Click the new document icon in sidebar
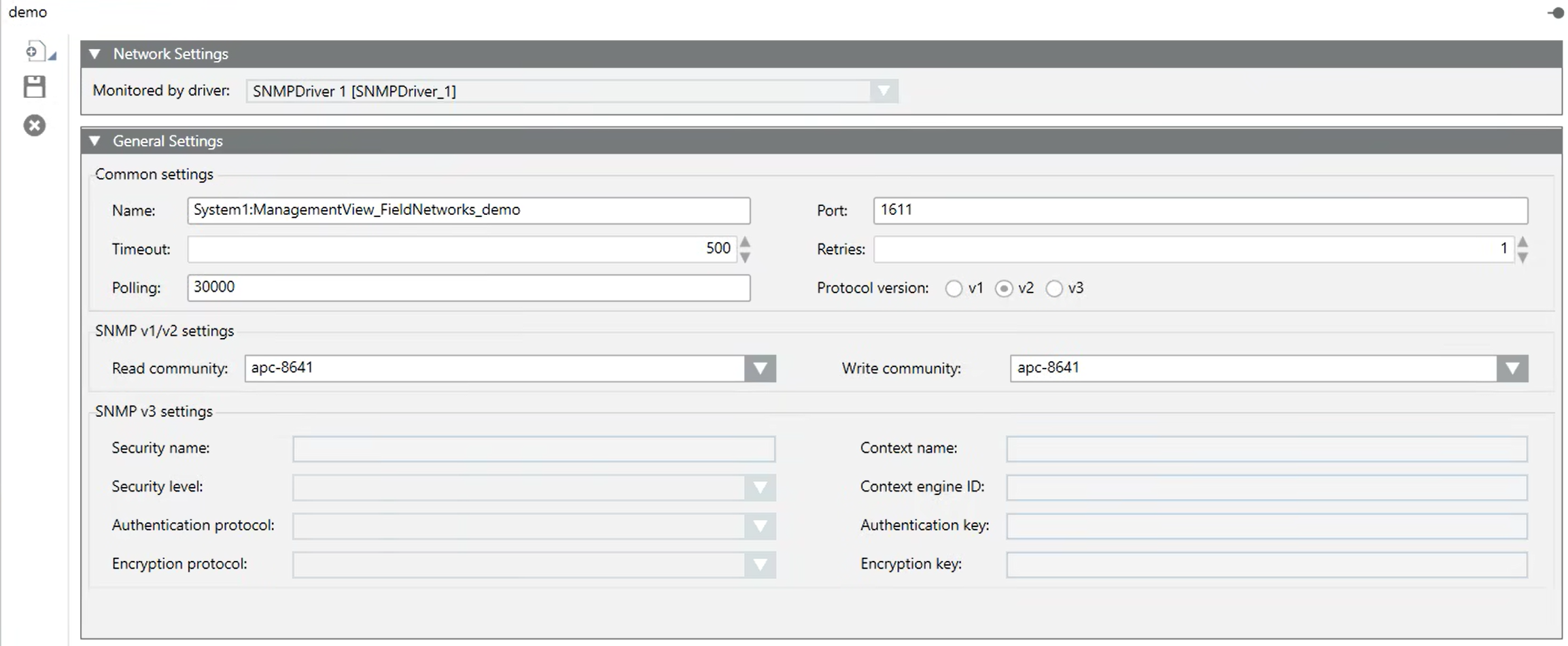This screenshot has width=1568, height=646. pyautogui.click(x=35, y=52)
